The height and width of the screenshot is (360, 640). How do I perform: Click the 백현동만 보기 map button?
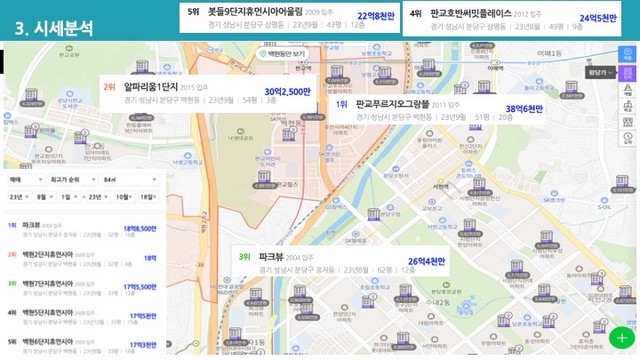click(x=282, y=54)
